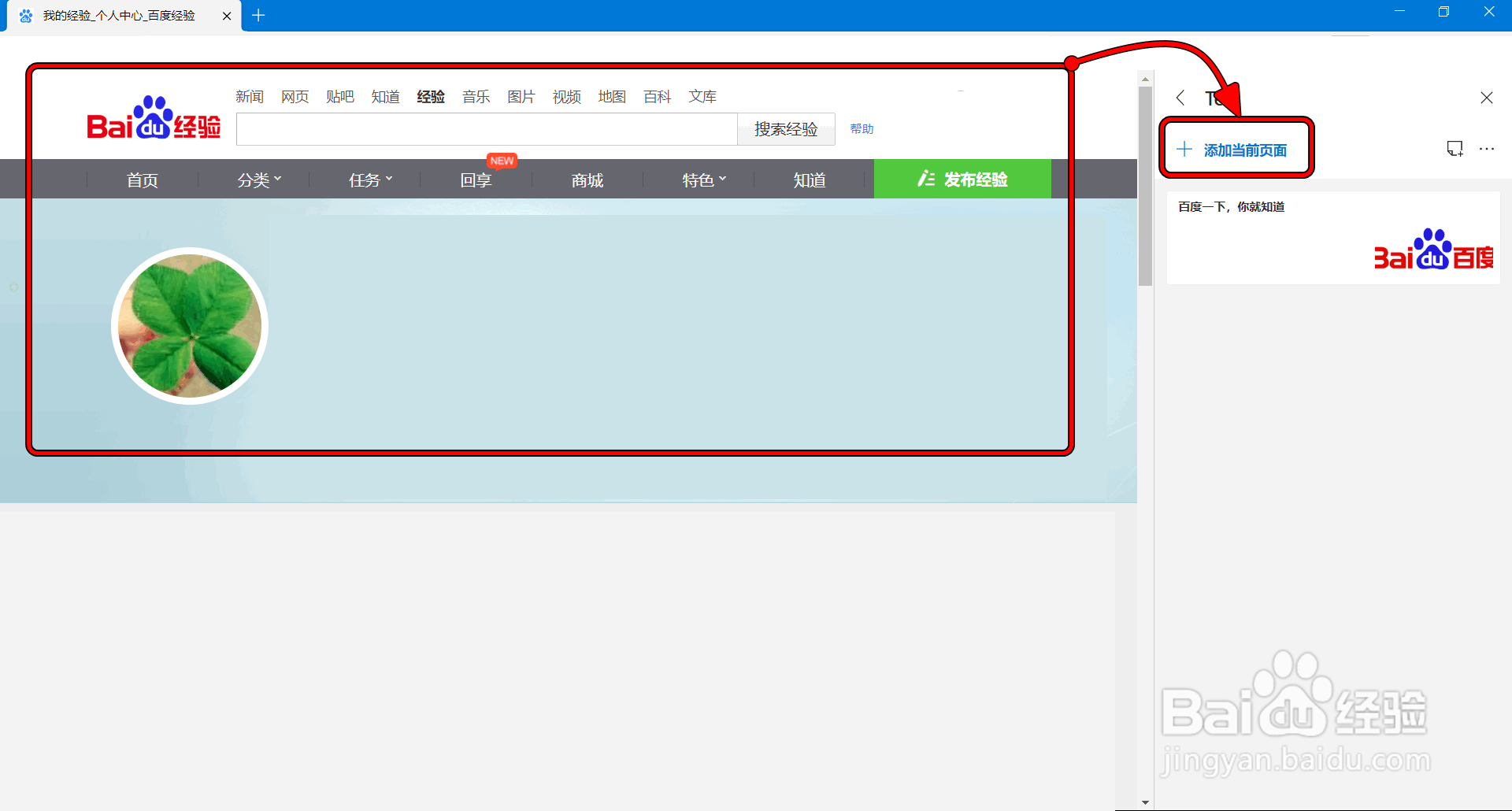Open the top 知道 link above the search box
The image size is (1512, 811).
[x=386, y=97]
